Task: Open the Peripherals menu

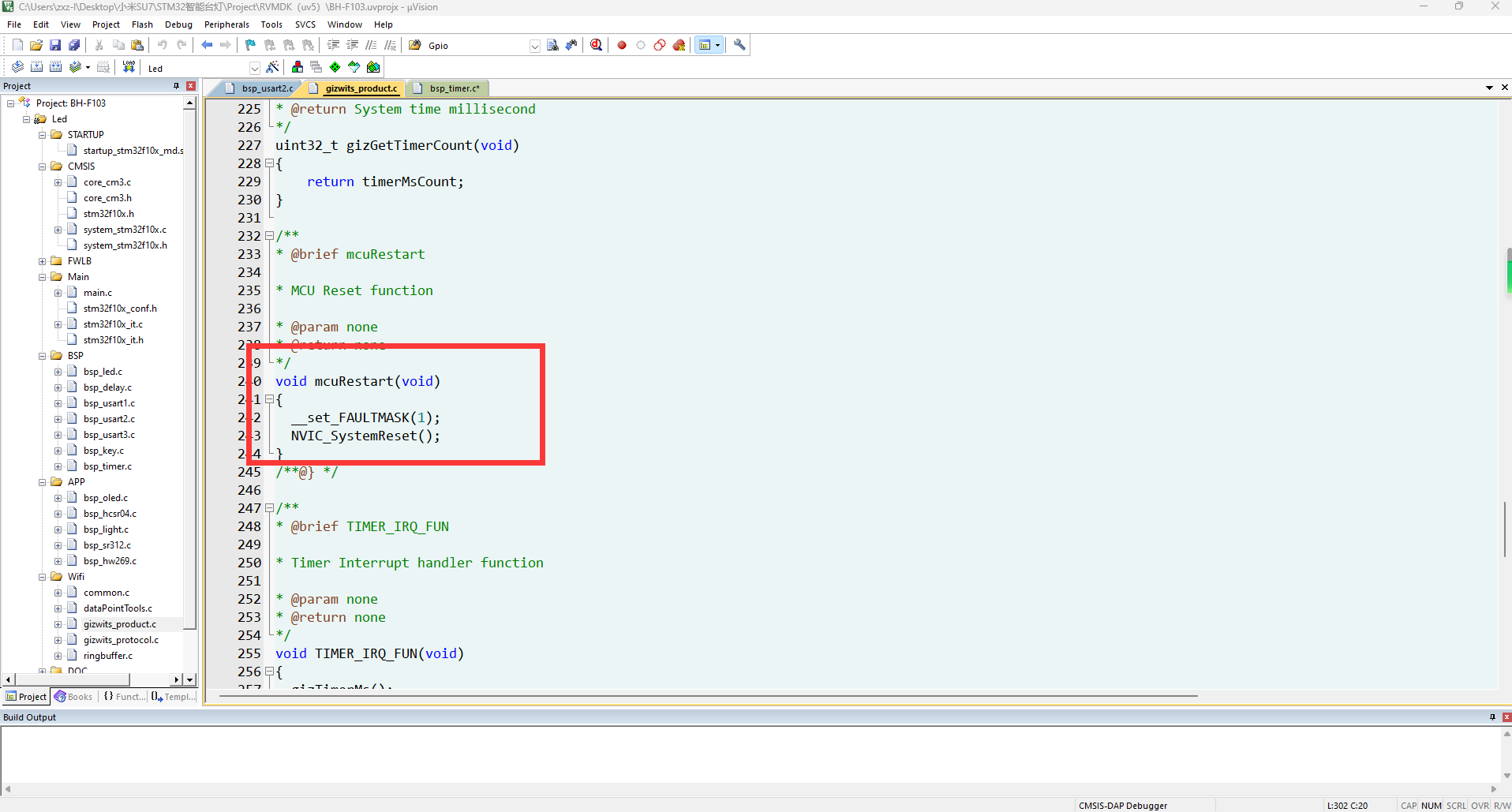Action: (226, 24)
